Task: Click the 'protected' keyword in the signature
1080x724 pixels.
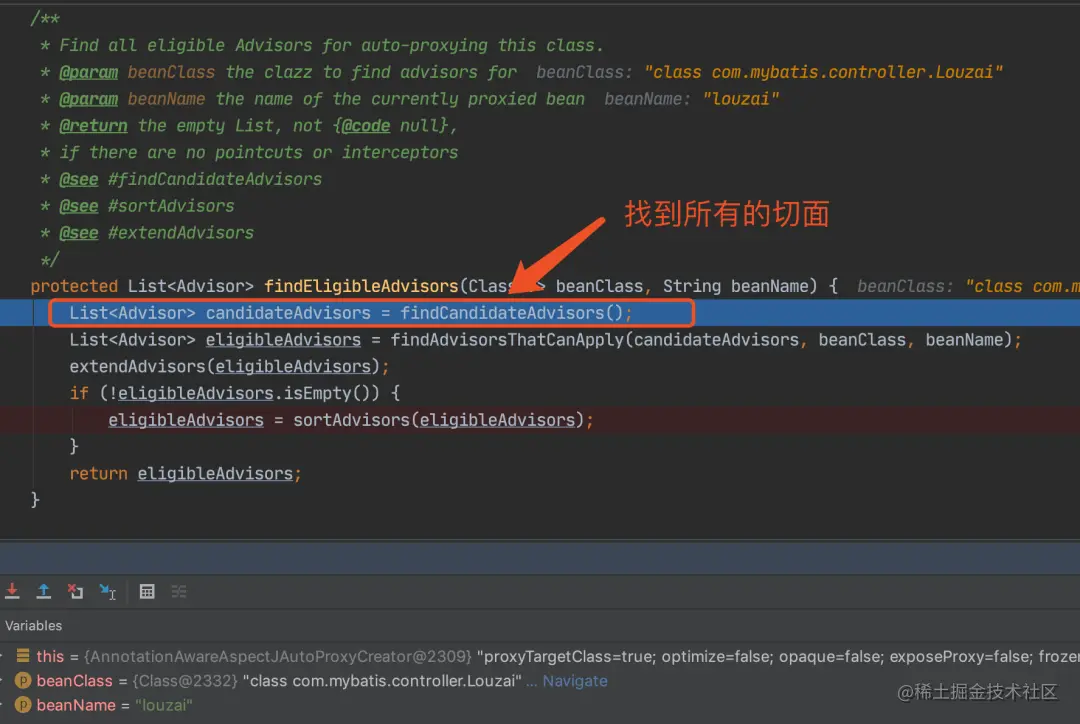Action: coord(74,286)
